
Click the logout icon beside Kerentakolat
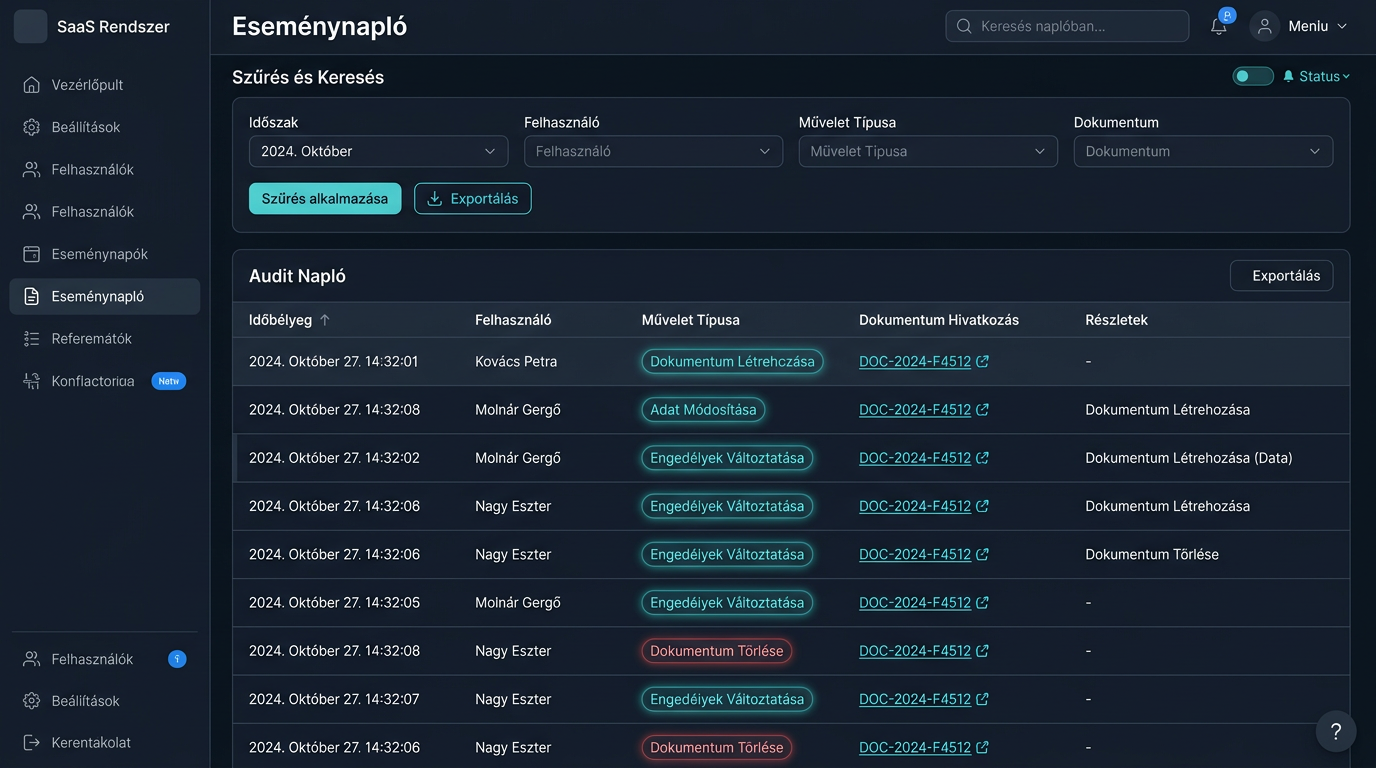tap(32, 743)
